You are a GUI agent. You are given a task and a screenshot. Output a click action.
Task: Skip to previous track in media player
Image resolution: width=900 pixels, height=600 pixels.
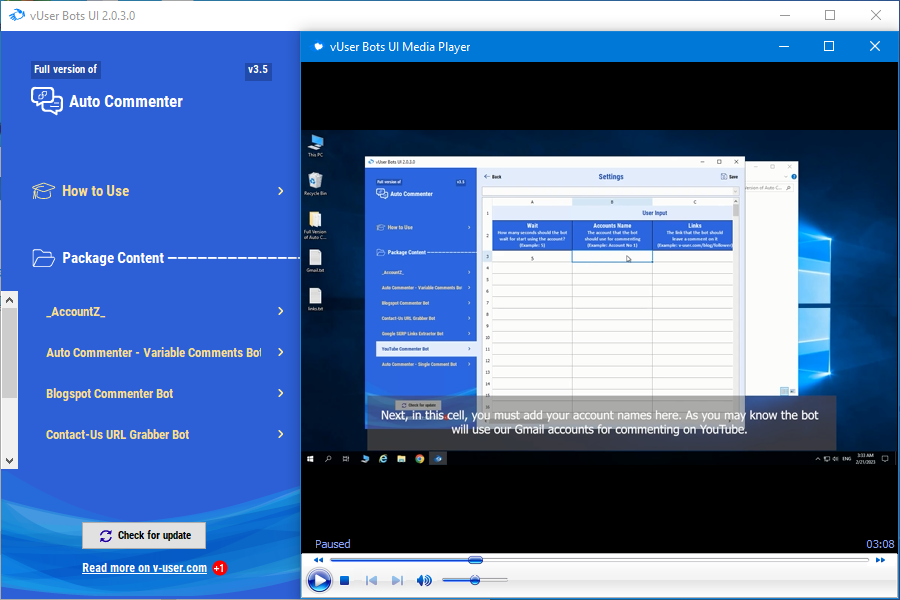point(371,580)
